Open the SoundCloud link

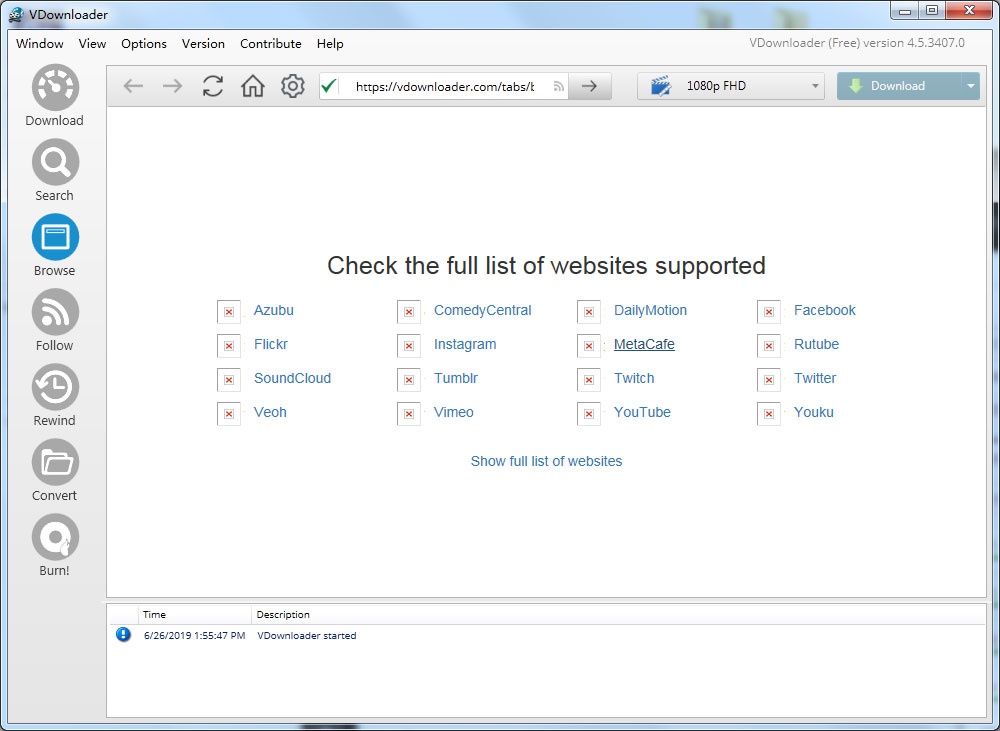(x=292, y=378)
